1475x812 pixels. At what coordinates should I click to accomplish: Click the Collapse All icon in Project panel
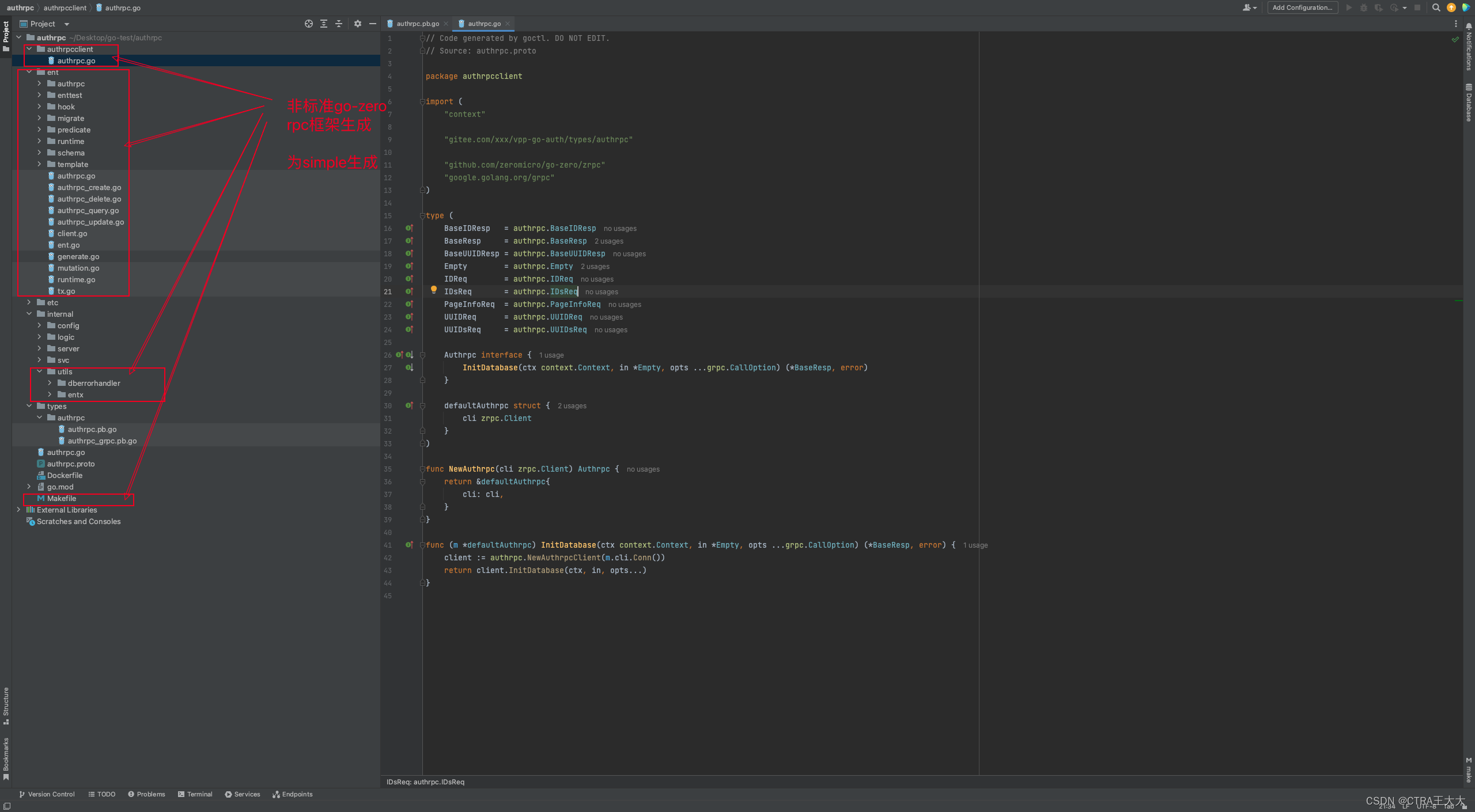(339, 24)
